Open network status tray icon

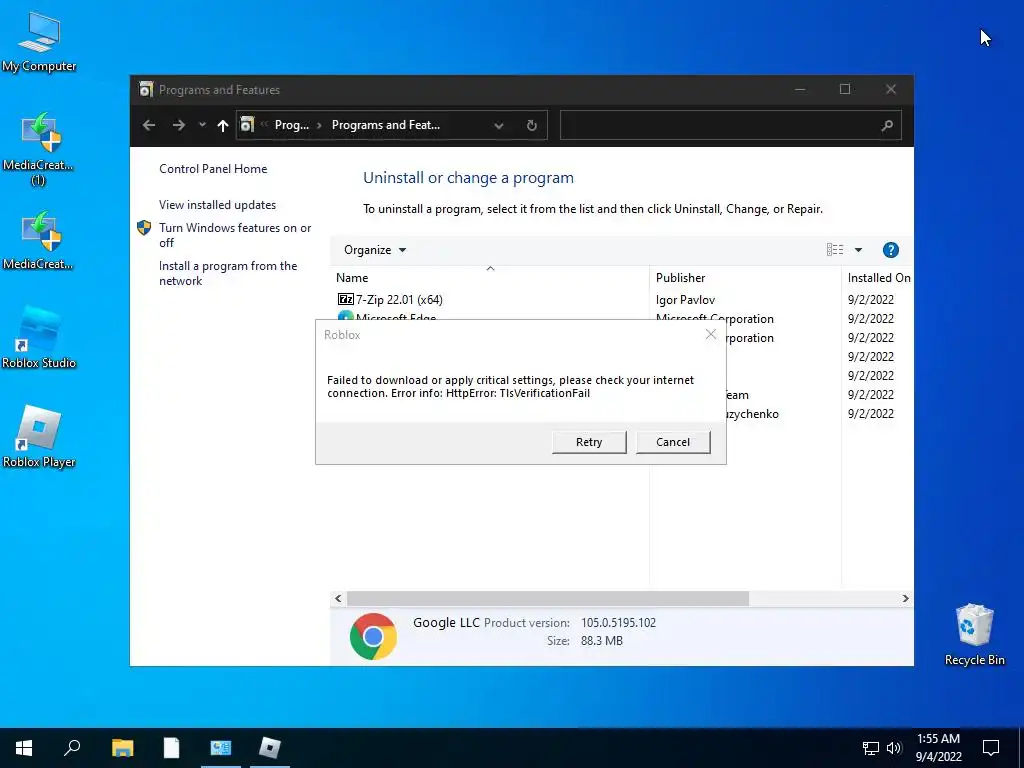tap(871, 748)
